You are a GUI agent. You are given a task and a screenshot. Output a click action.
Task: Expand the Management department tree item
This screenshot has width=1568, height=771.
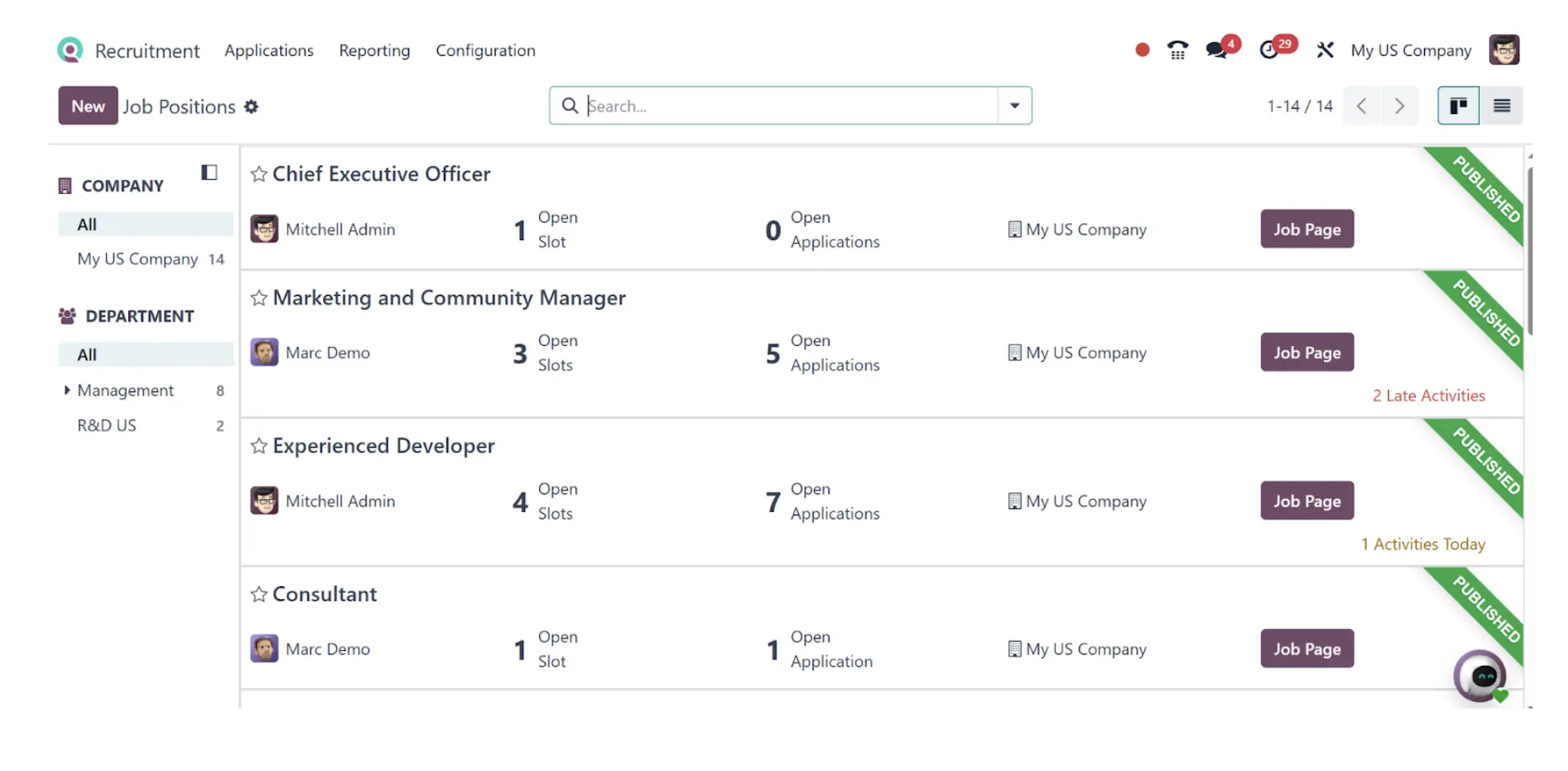tap(67, 390)
